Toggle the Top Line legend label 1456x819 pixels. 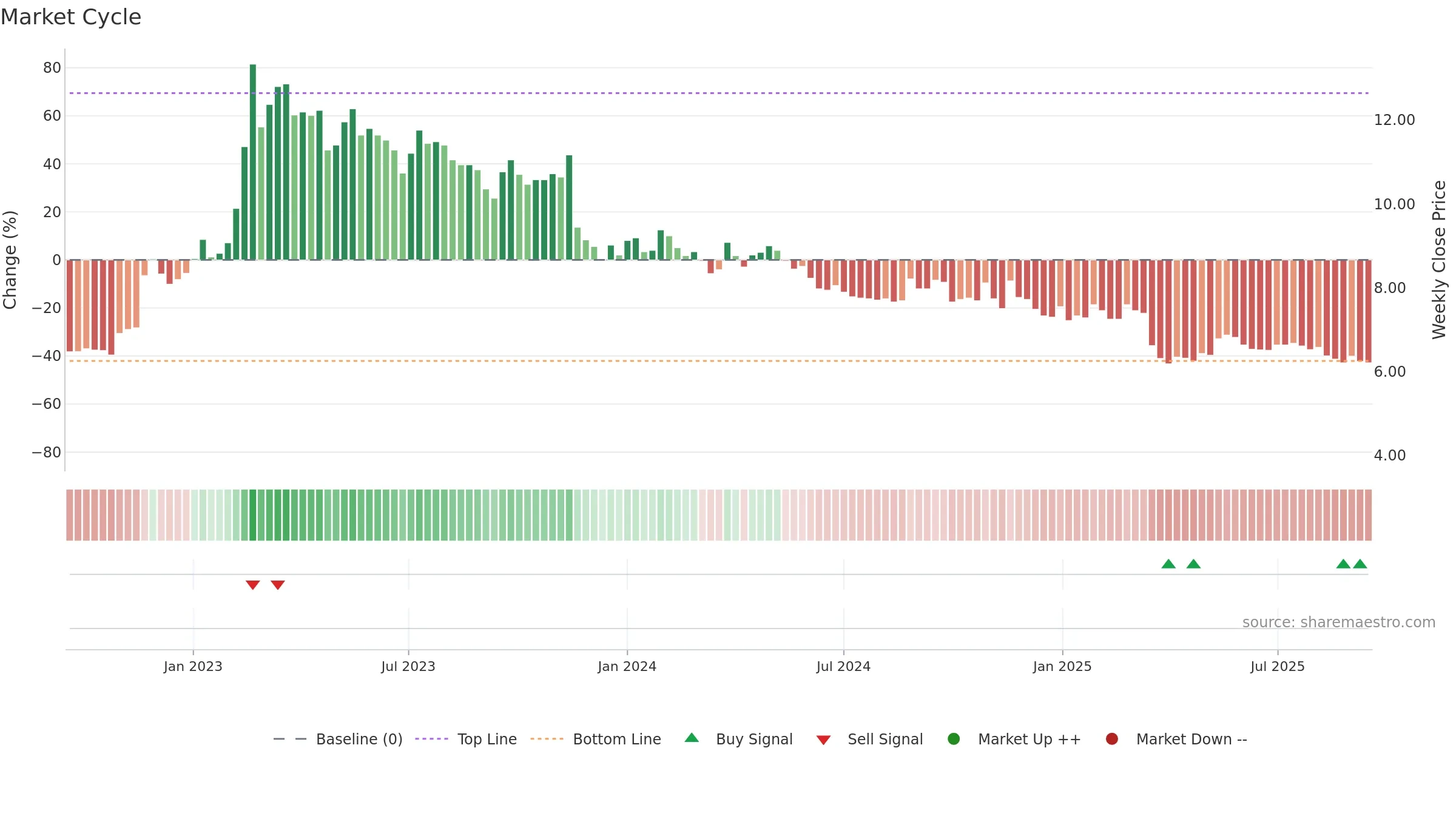click(487, 739)
